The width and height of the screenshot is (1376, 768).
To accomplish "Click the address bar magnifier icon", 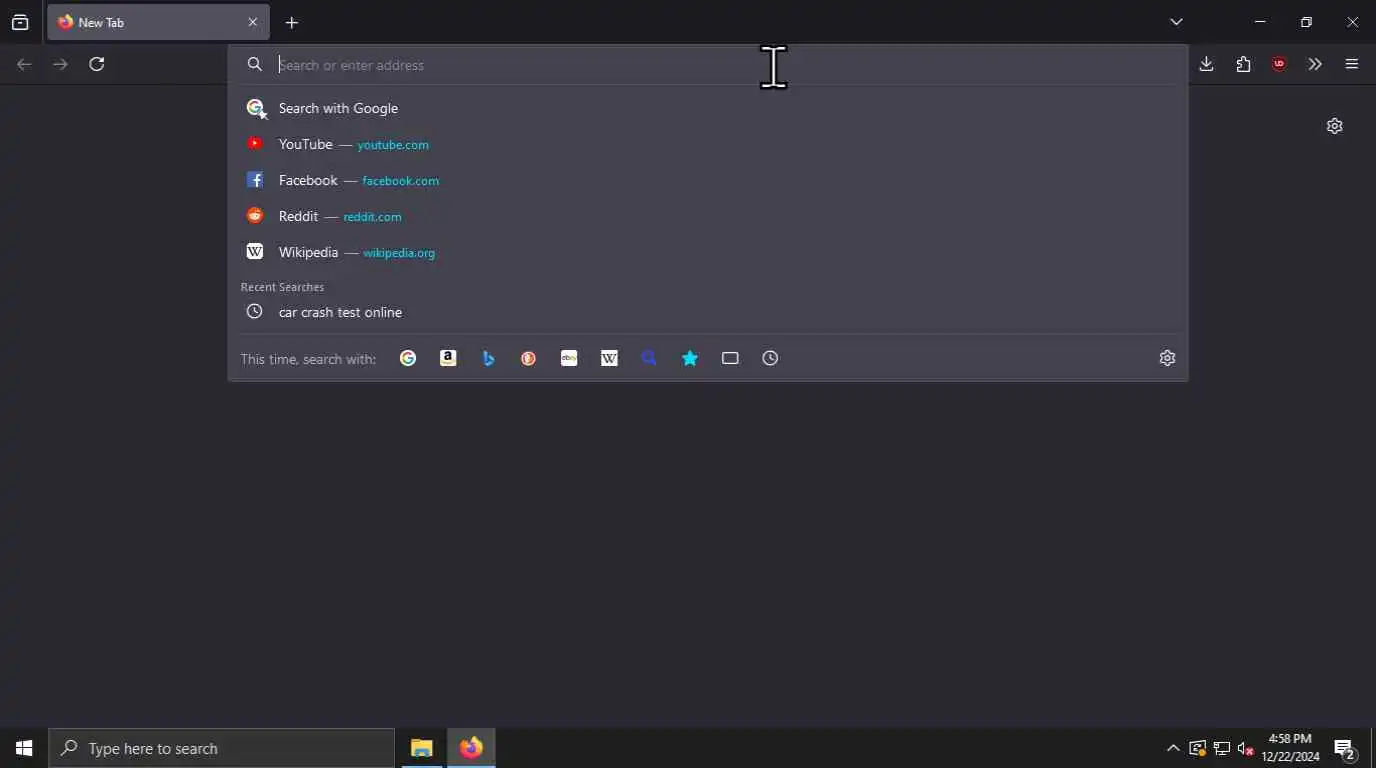I will click(x=255, y=64).
